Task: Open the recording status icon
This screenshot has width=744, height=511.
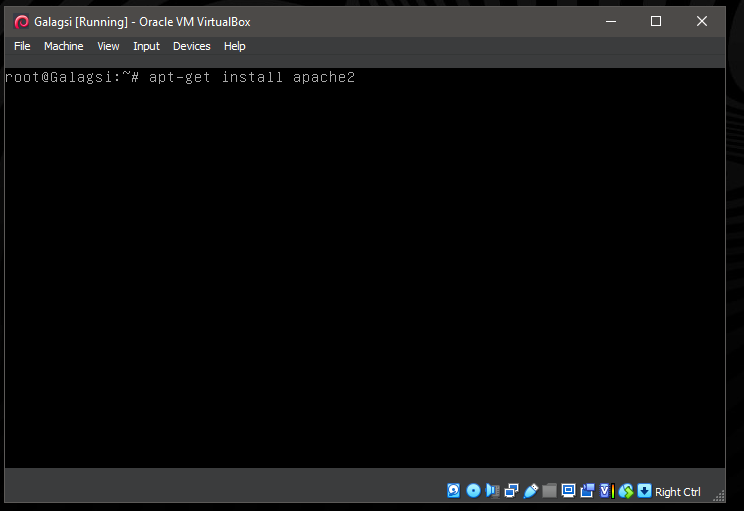Action: [587, 491]
